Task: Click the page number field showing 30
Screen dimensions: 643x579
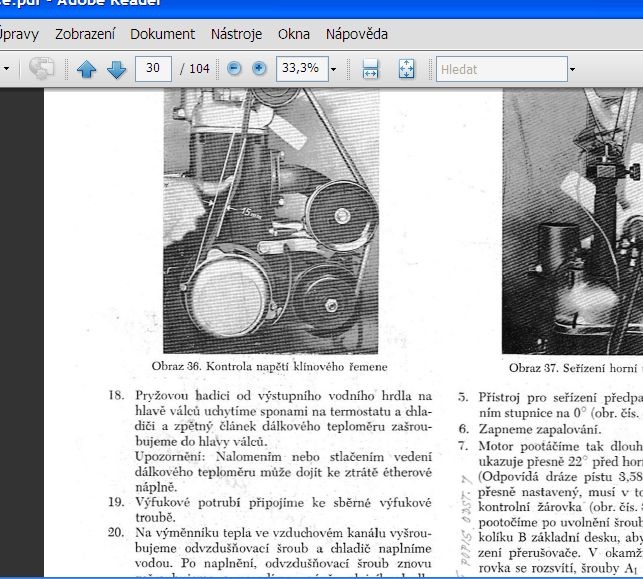Action: click(x=152, y=69)
